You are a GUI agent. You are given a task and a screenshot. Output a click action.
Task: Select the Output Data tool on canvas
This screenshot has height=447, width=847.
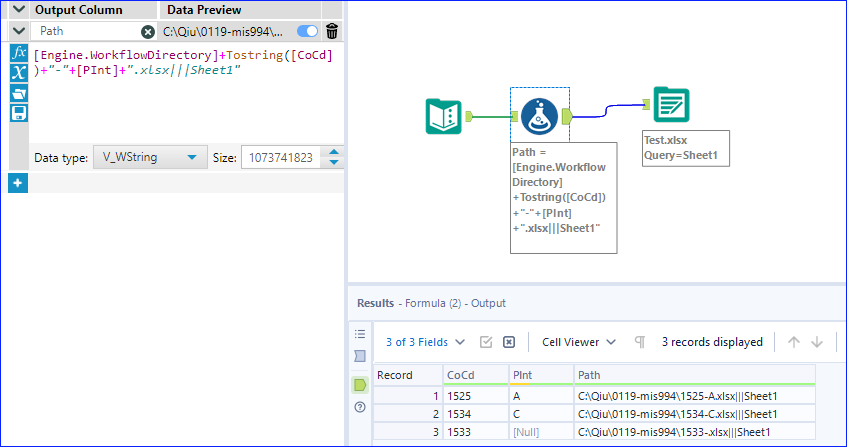point(671,104)
